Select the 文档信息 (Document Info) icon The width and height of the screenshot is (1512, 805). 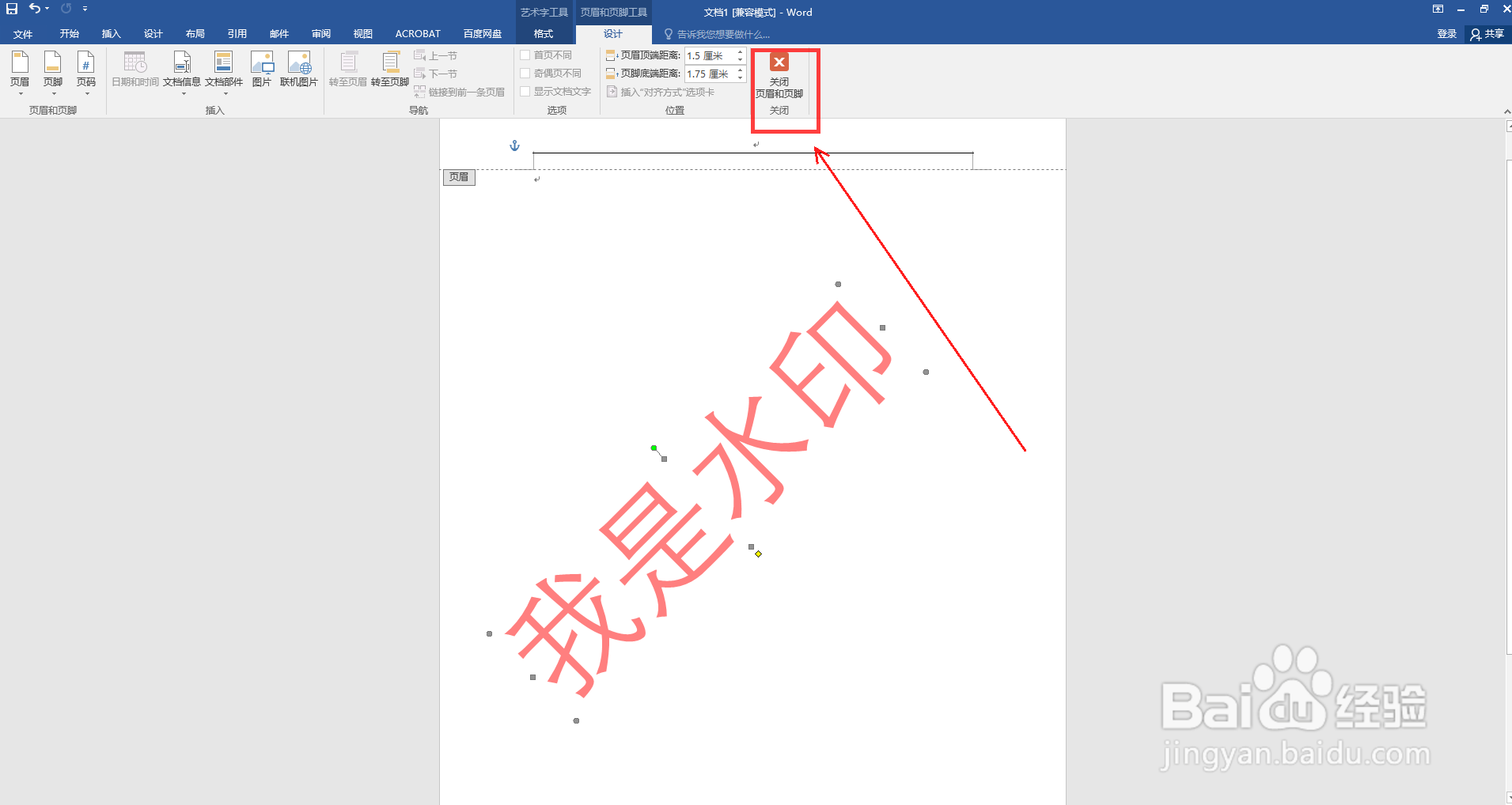183,71
